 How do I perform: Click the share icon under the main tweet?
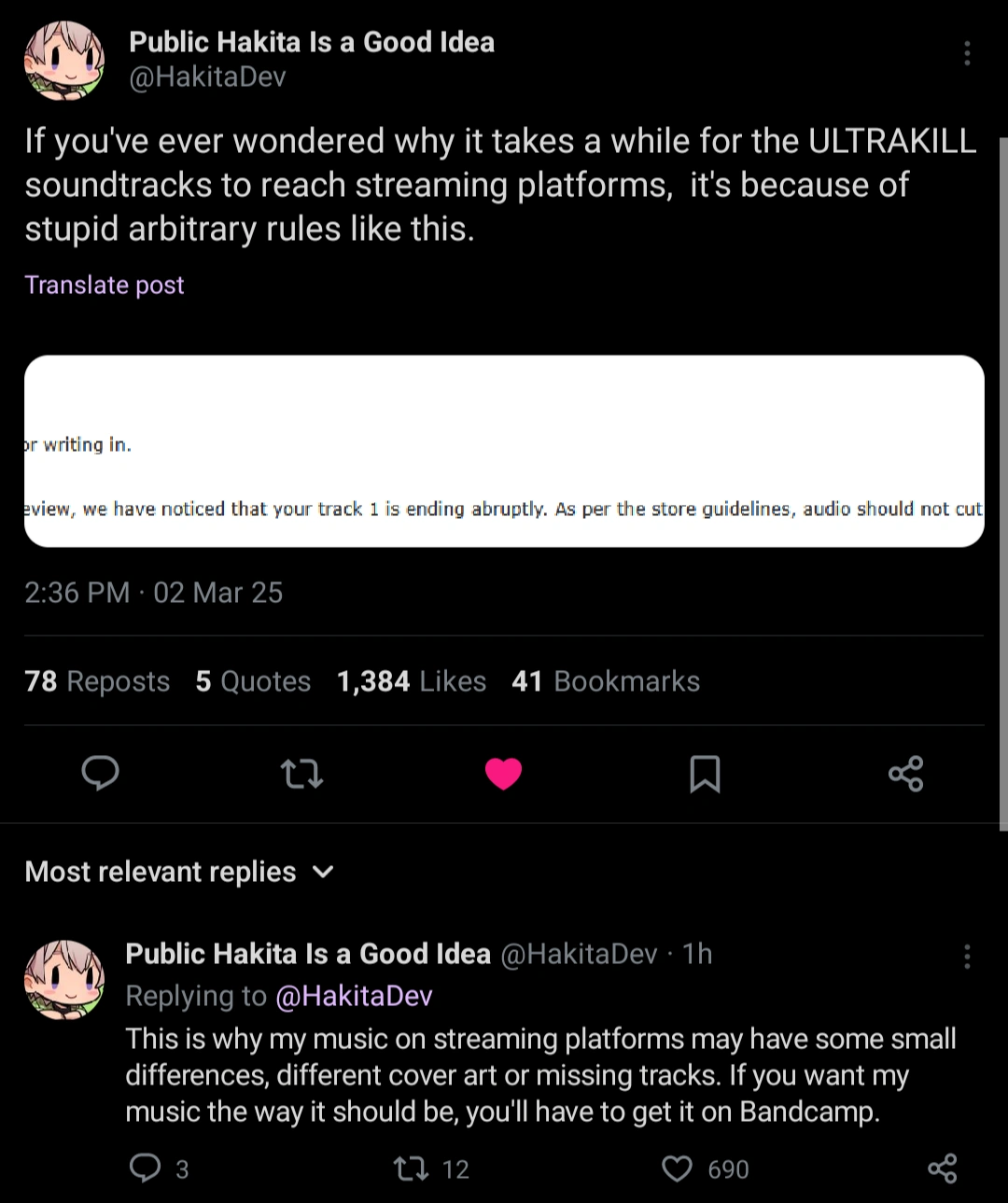point(906,775)
